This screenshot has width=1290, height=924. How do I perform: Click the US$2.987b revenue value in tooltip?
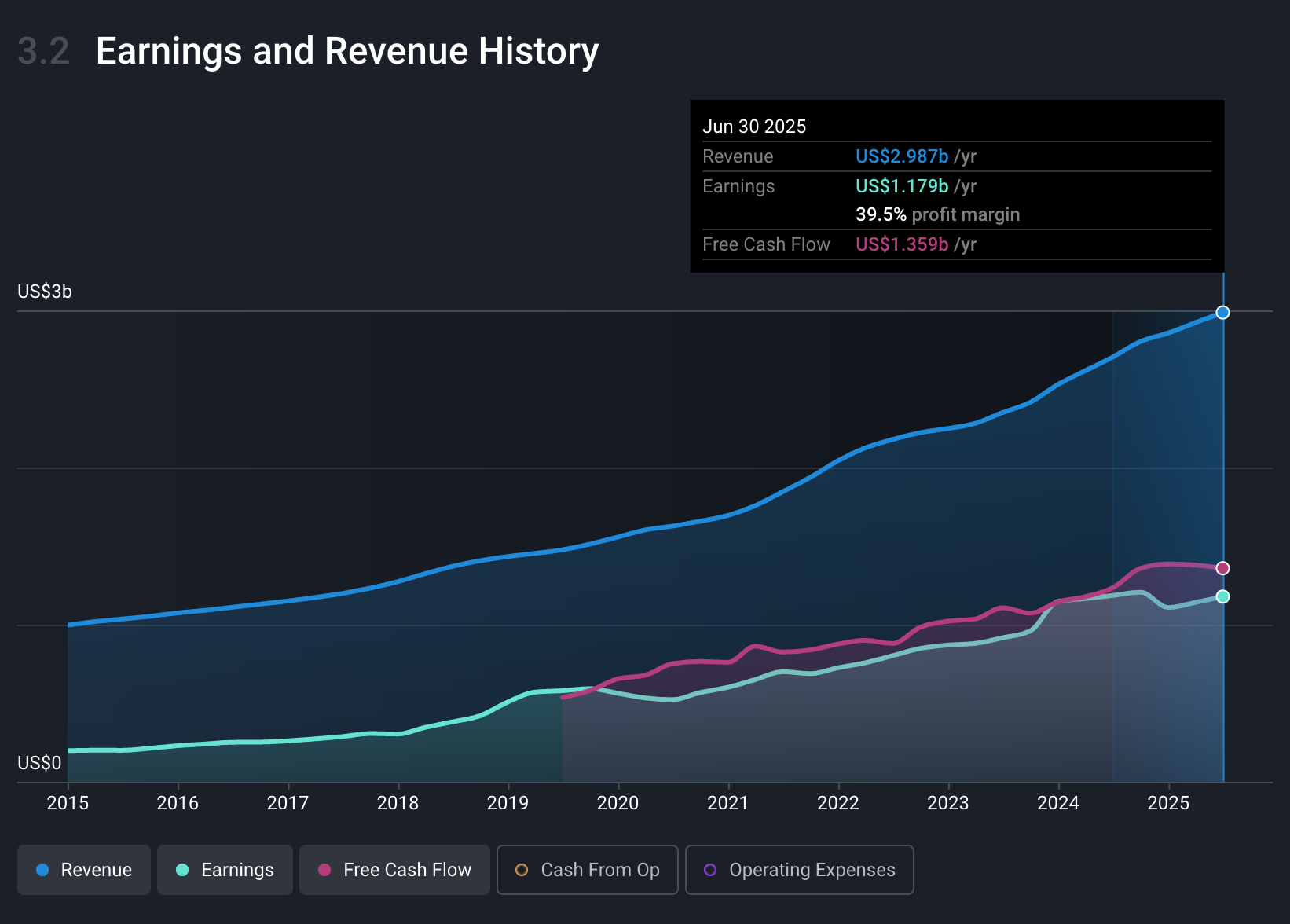pos(902,156)
